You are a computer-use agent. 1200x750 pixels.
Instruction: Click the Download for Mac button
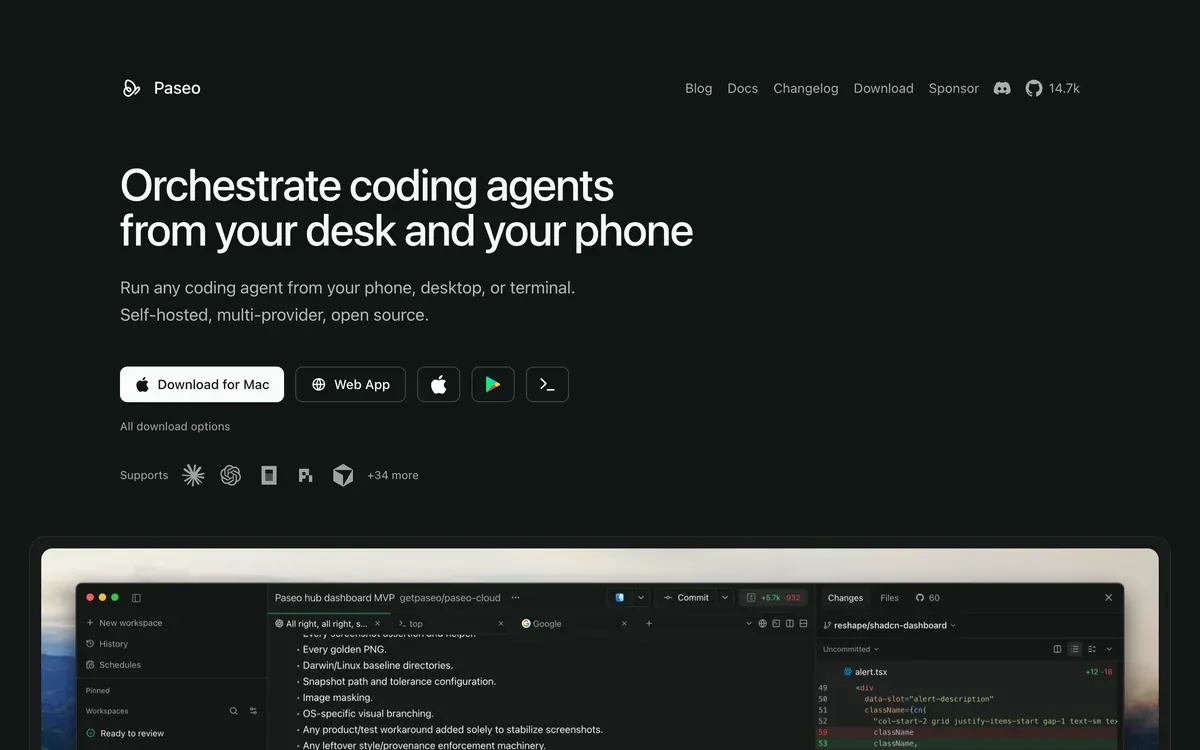click(202, 384)
